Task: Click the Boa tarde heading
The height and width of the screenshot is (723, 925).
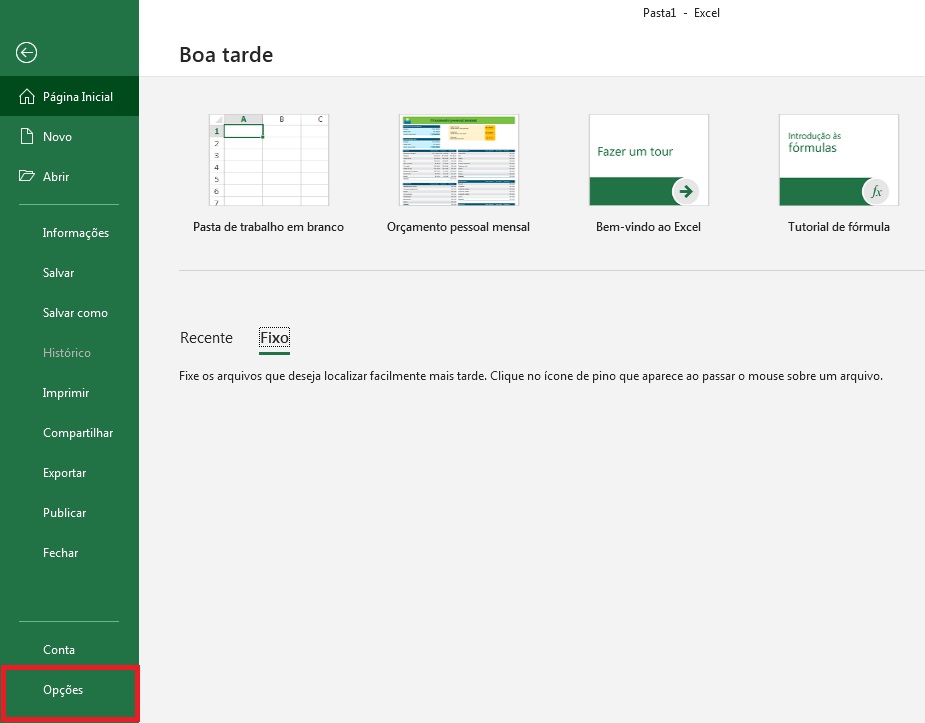Action: pos(226,55)
